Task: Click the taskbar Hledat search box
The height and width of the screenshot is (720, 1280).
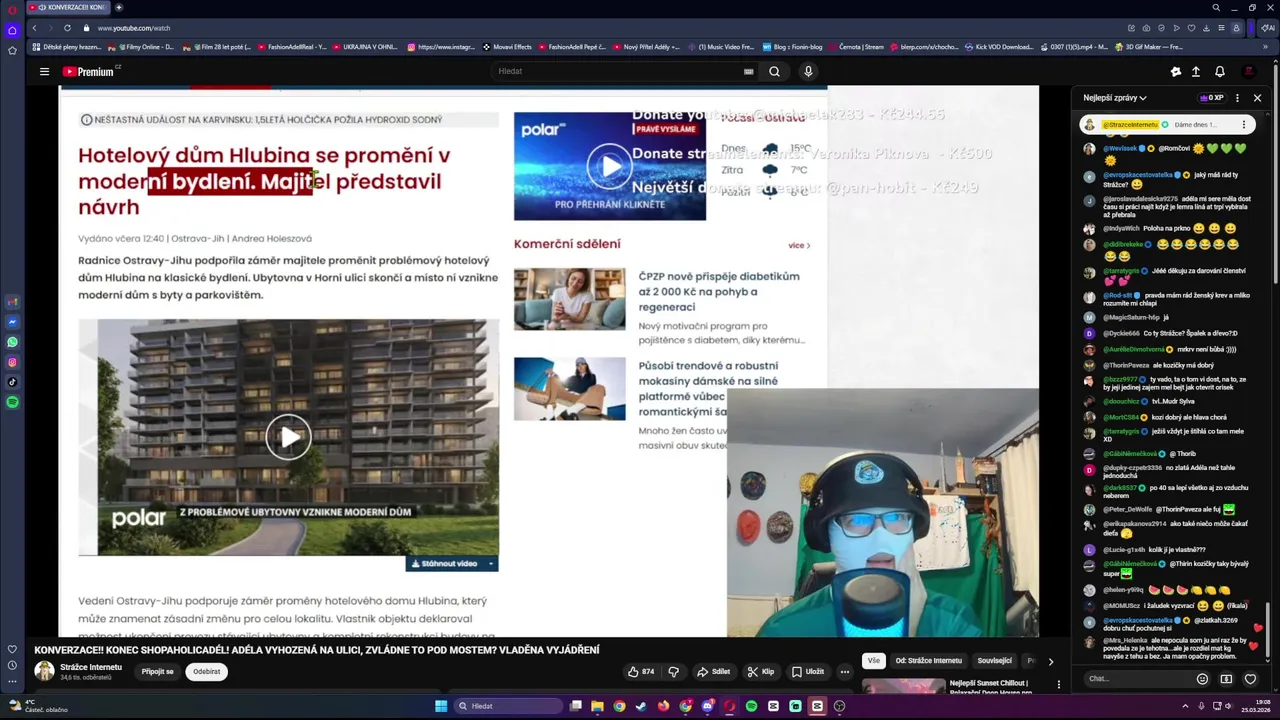Action: [x=508, y=706]
